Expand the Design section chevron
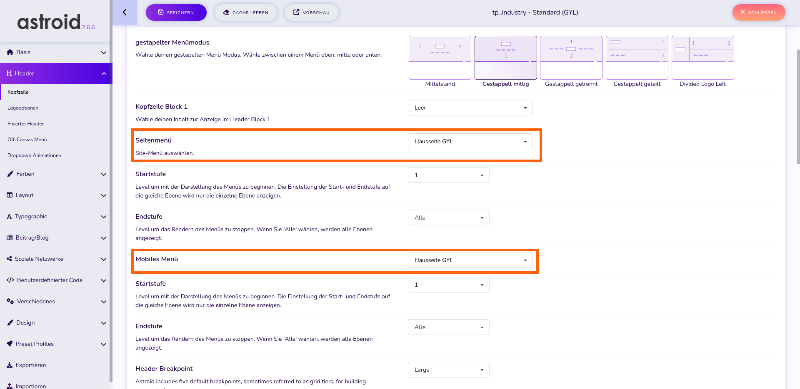 pyautogui.click(x=104, y=323)
